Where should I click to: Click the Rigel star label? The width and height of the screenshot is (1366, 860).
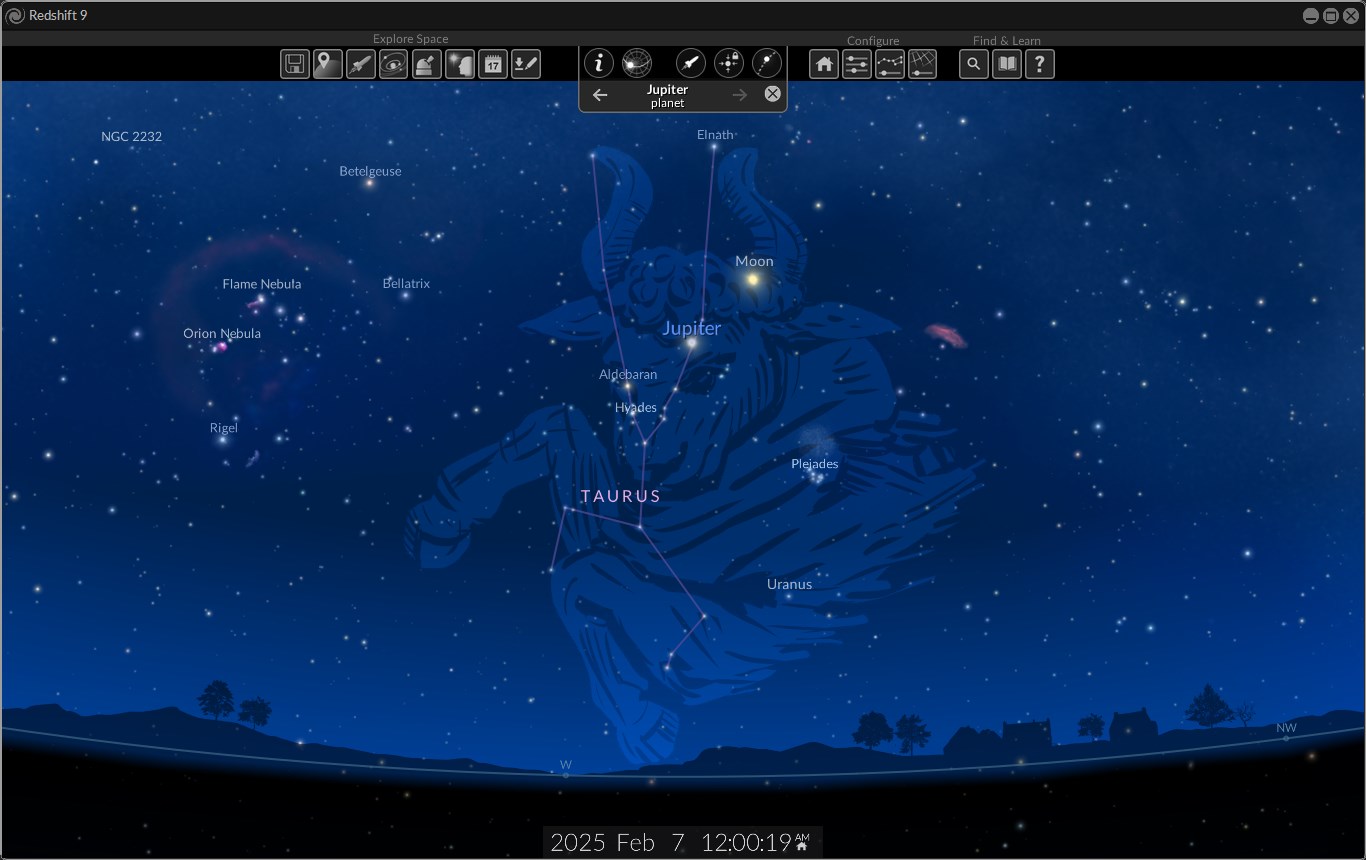(224, 428)
